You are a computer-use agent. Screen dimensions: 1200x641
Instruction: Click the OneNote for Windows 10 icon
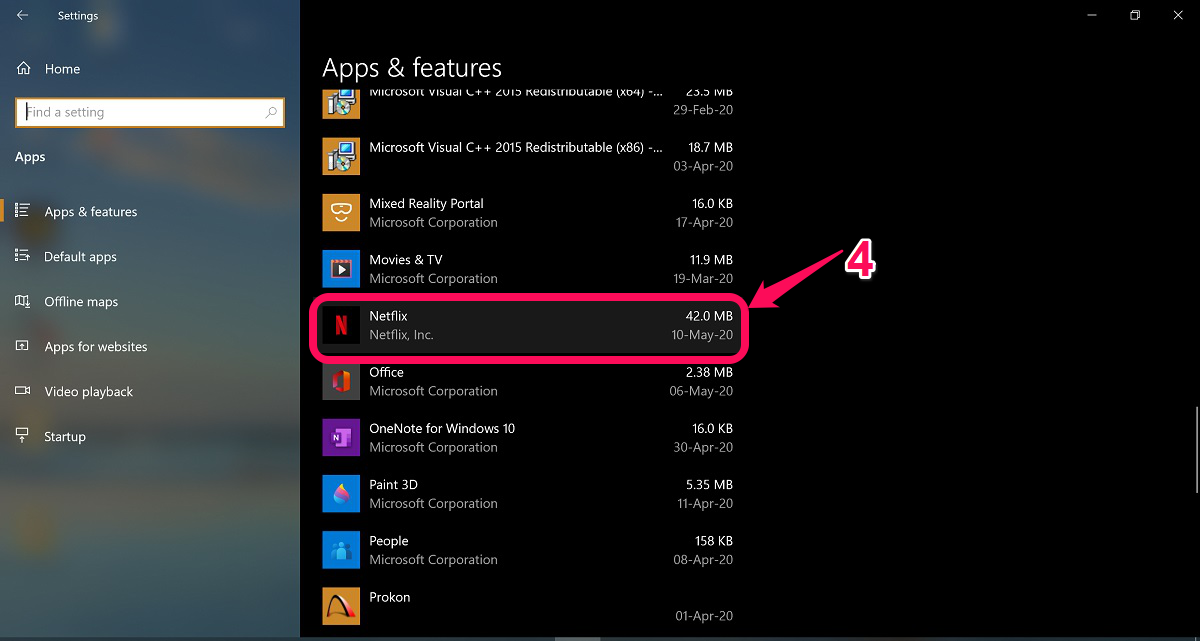tap(341, 437)
